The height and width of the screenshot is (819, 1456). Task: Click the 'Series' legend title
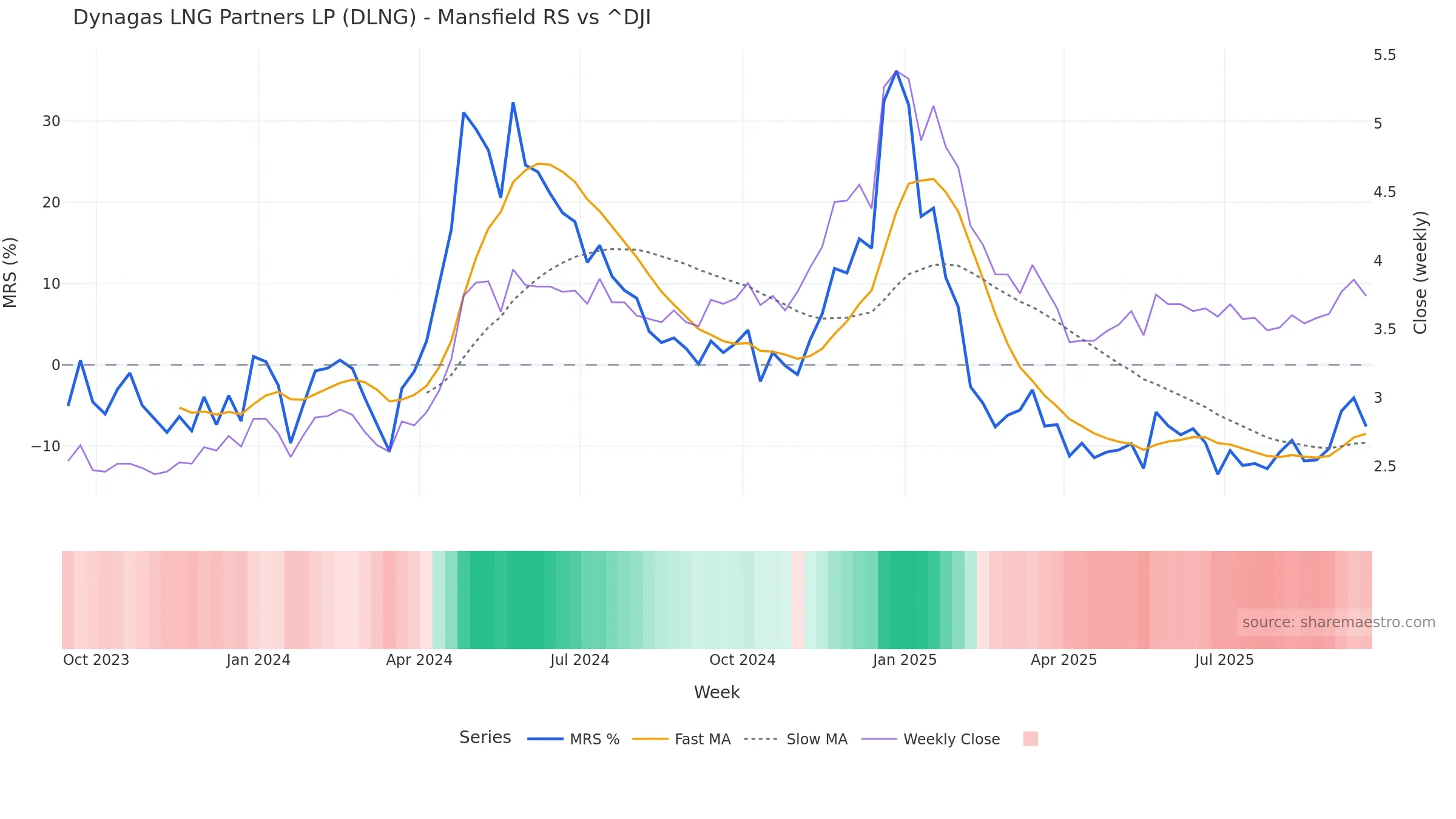[x=485, y=738]
